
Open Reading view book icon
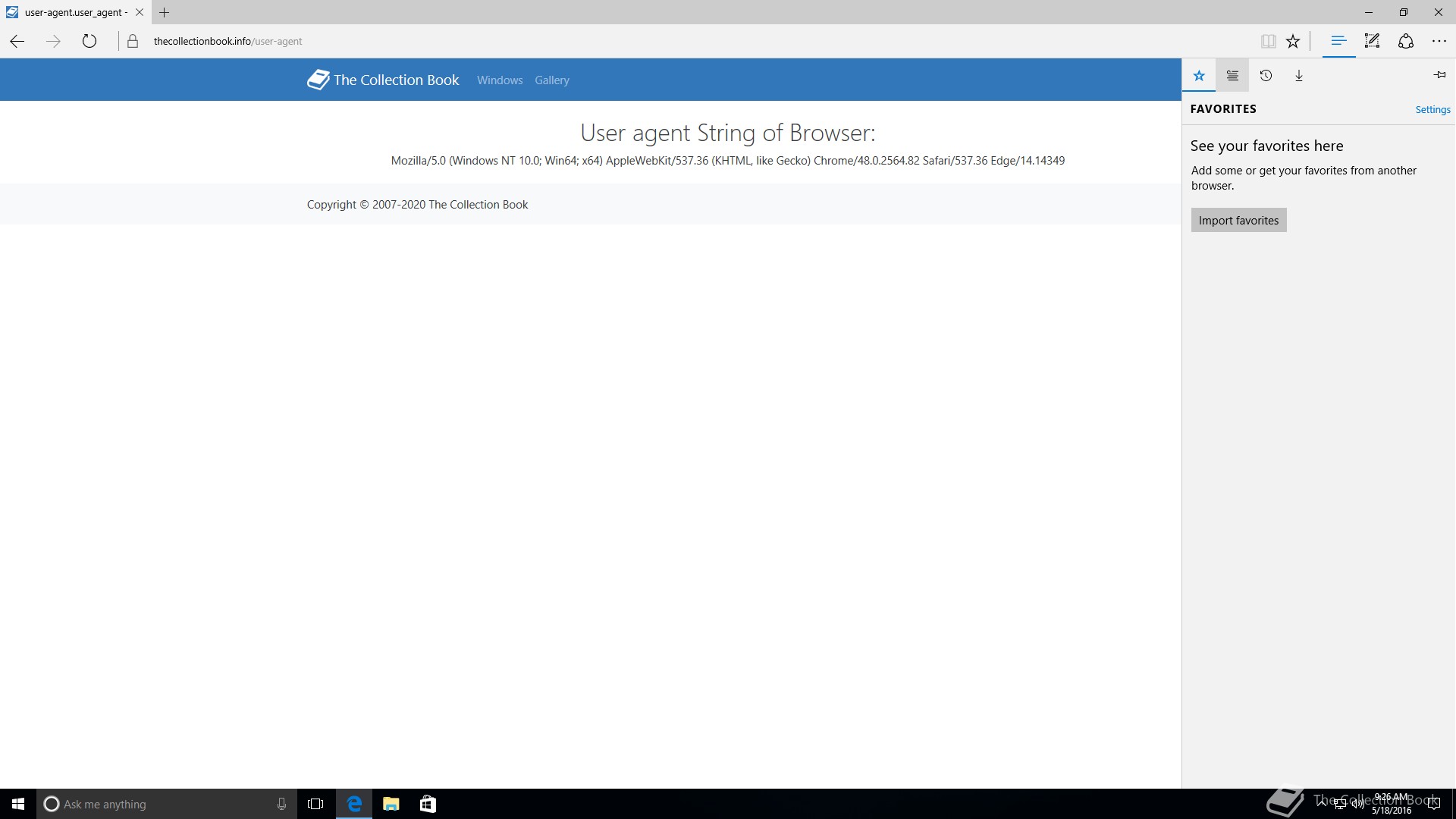point(1268,41)
